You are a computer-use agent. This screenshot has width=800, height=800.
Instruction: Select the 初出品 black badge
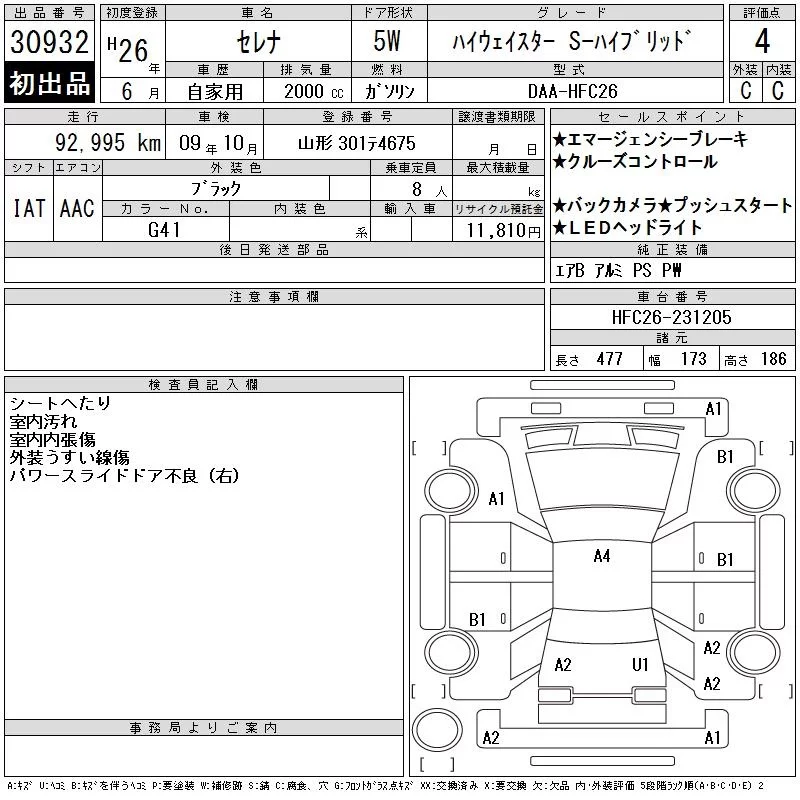tap(49, 83)
